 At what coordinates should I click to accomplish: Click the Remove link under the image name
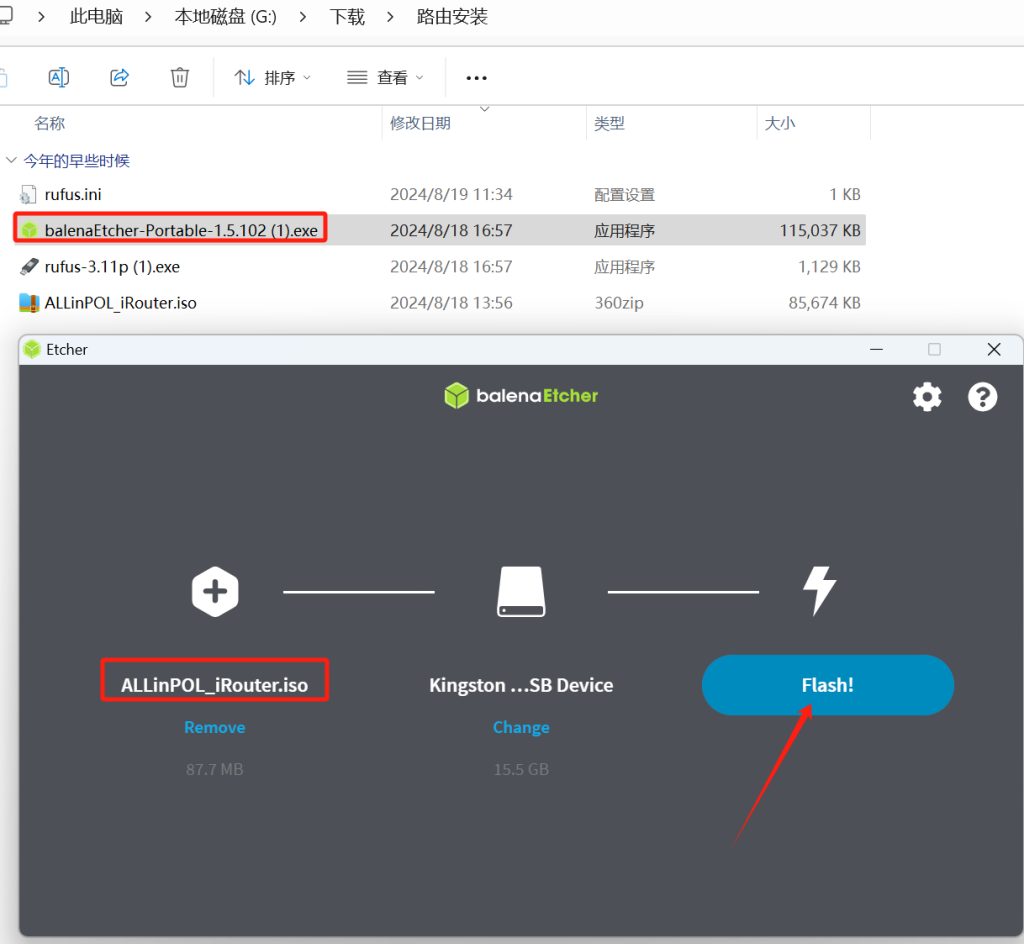(215, 727)
